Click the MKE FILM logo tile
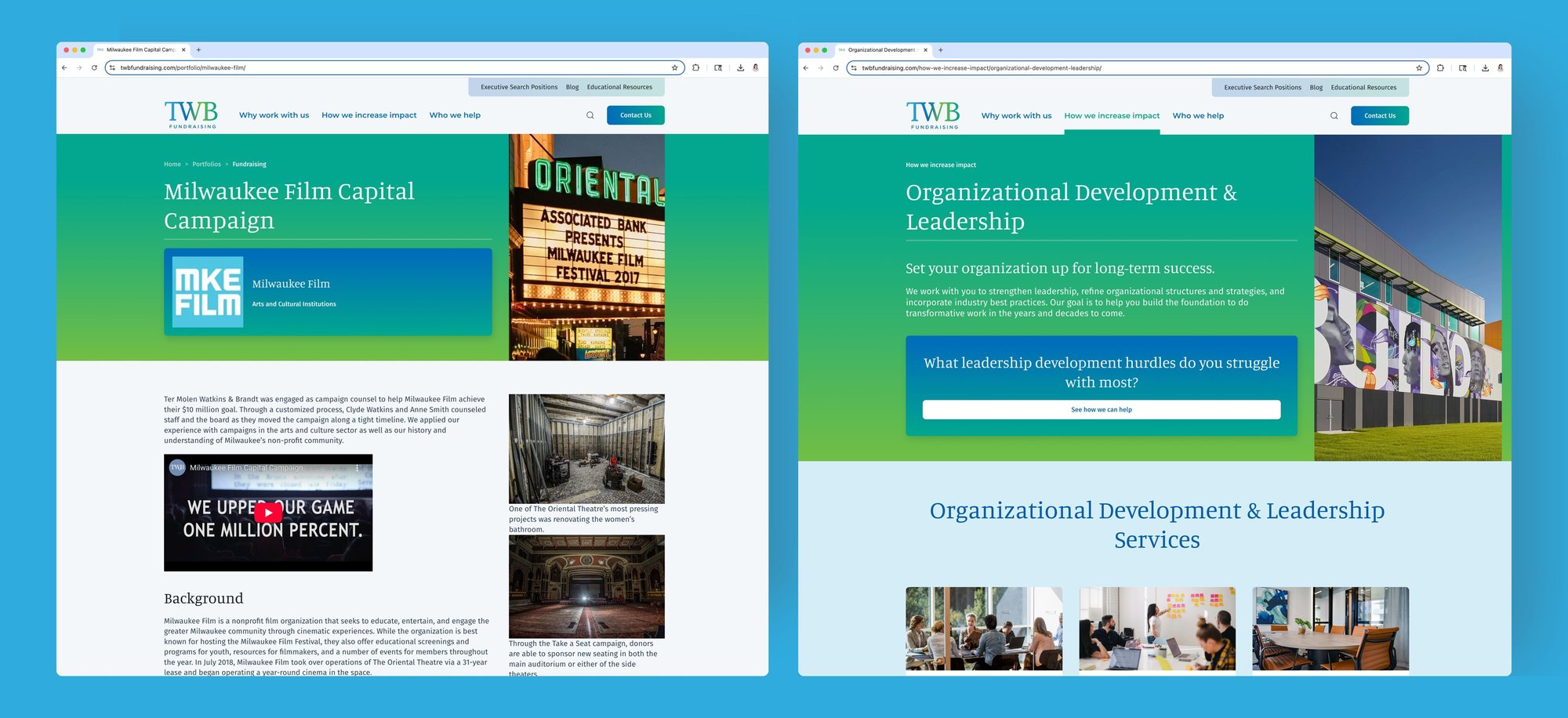This screenshot has height=718, width=1568. coord(208,292)
